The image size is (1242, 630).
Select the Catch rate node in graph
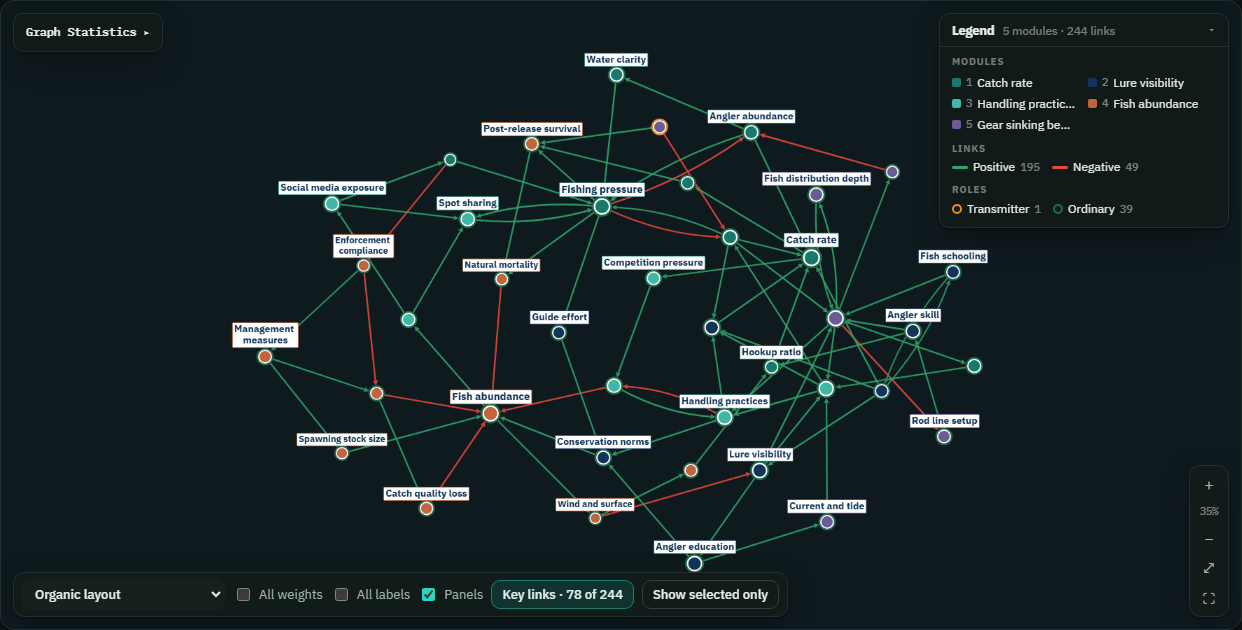click(812, 258)
